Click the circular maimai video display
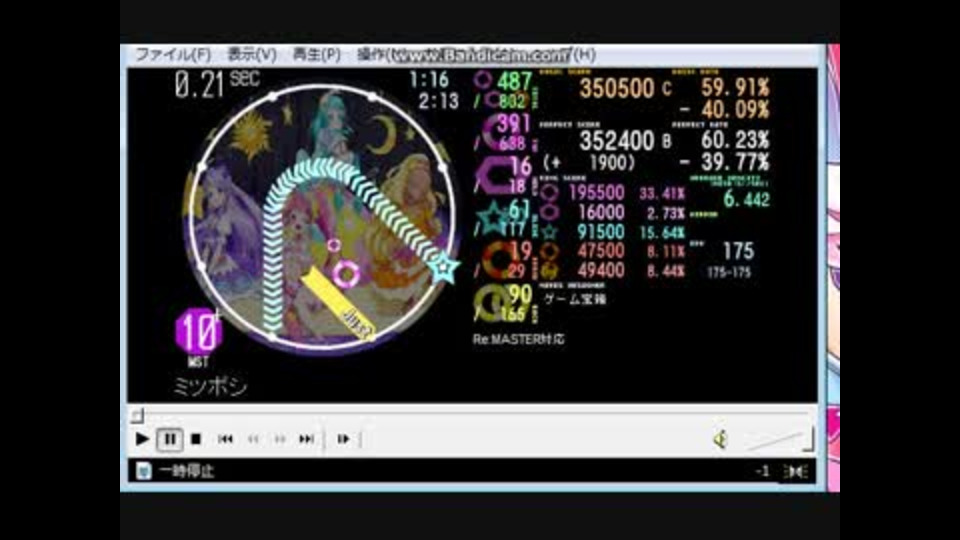The width and height of the screenshot is (960, 540). click(x=321, y=219)
